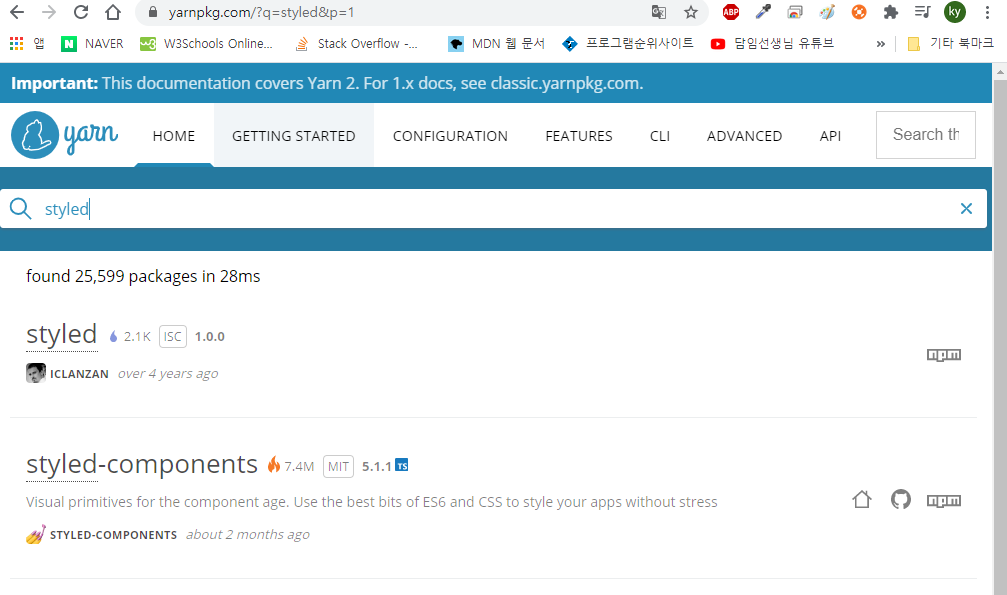Clear the package search with X

(966, 209)
